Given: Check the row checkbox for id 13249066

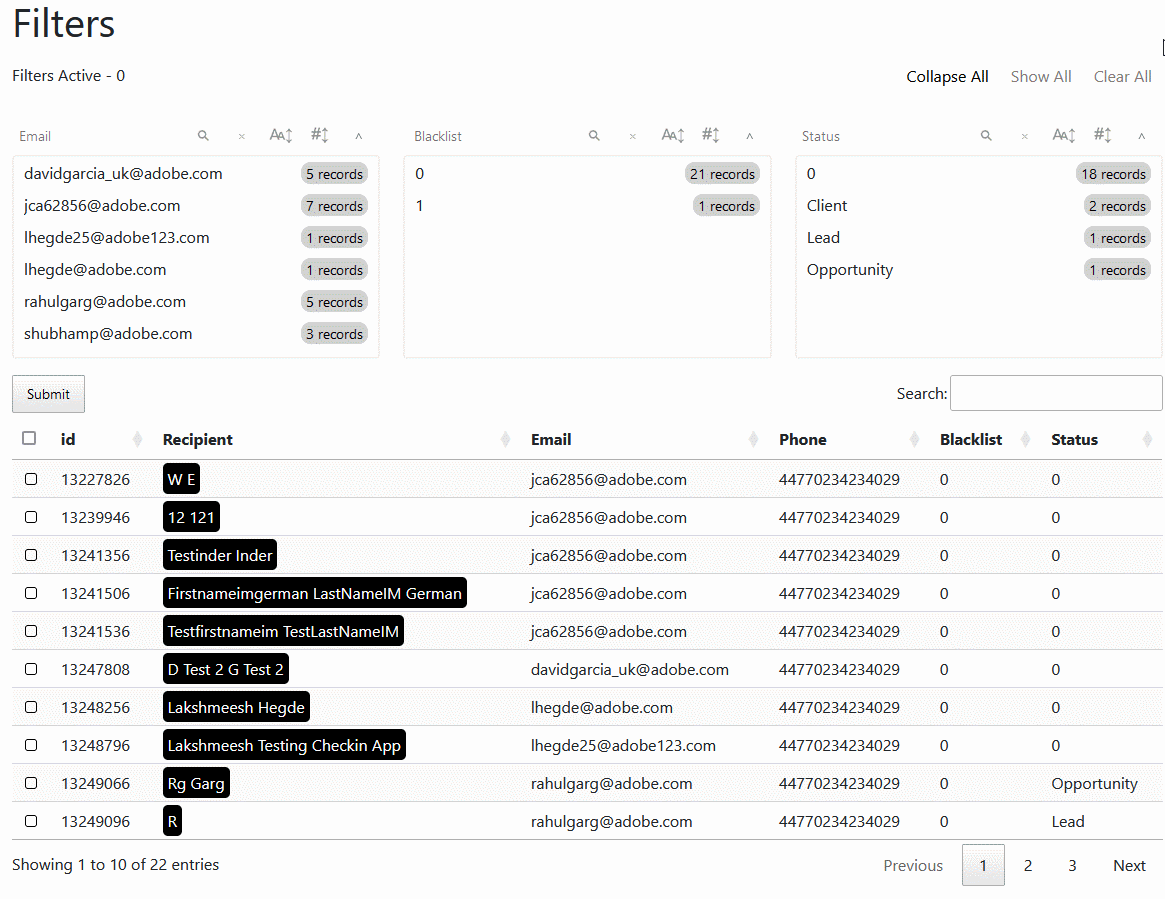Looking at the screenshot, I should (30, 783).
